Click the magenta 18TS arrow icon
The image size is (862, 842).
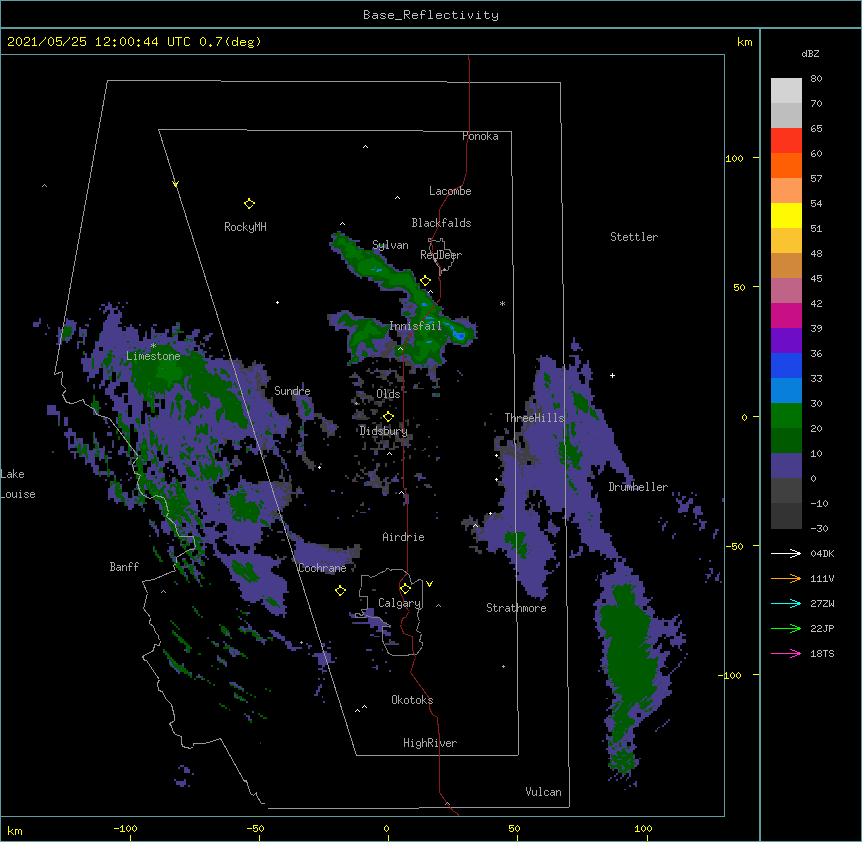(x=786, y=653)
